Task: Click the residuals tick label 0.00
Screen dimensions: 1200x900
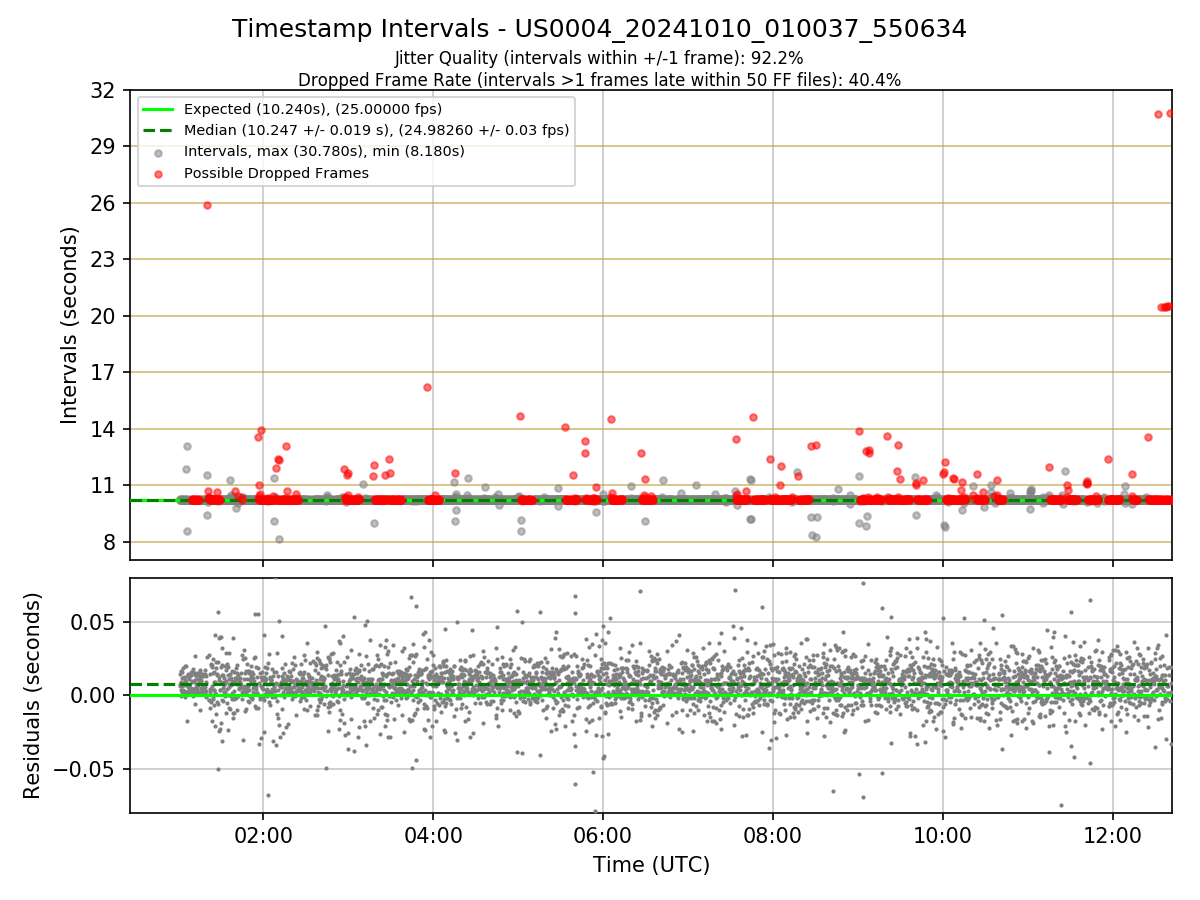Action: (x=95, y=695)
